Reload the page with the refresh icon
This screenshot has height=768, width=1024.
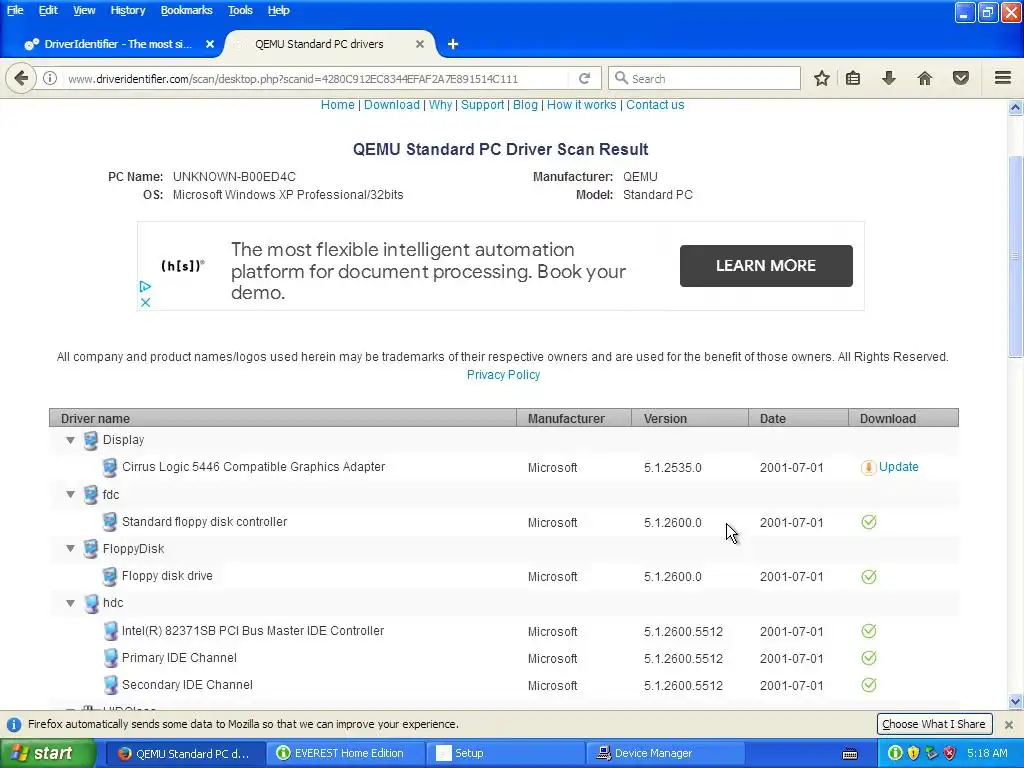(x=584, y=78)
